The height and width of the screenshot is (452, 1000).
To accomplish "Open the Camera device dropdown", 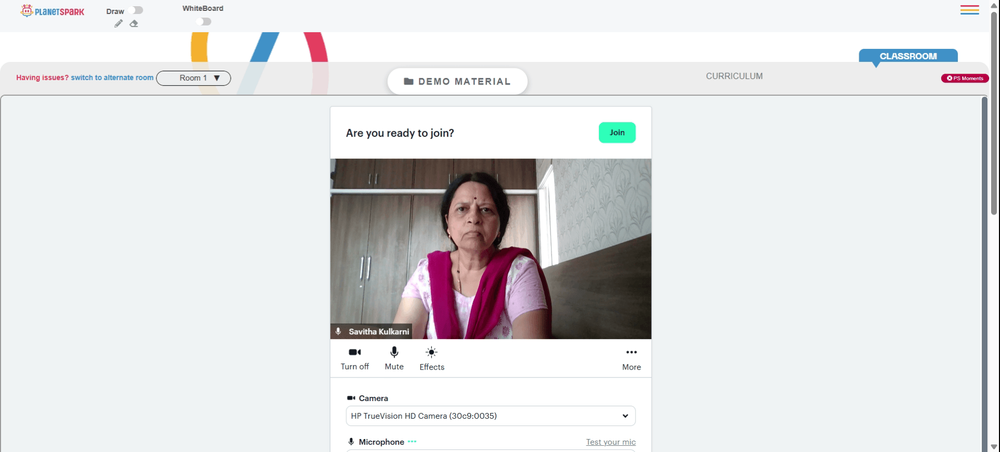I will click(x=490, y=416).
